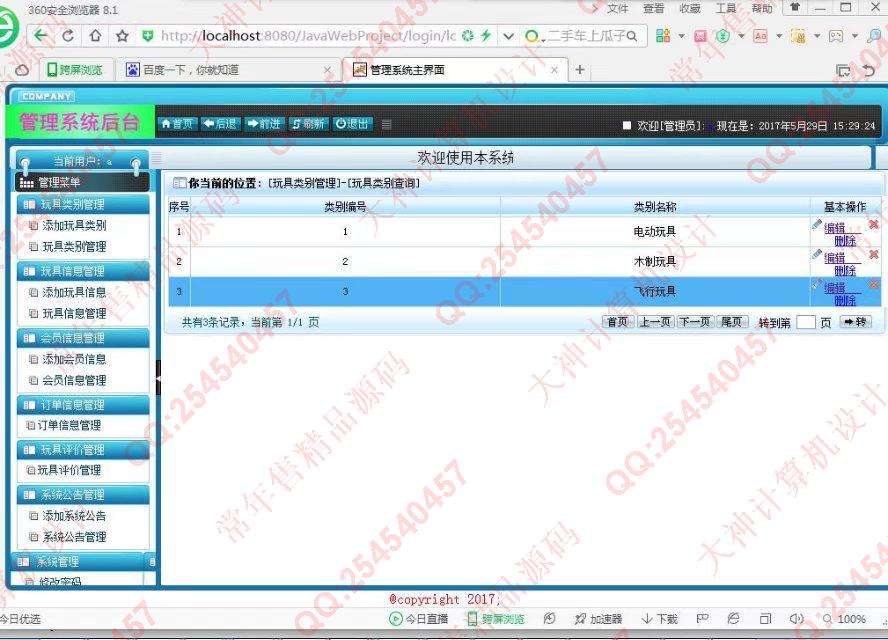The image size is (888, 640).
Task: Select 飞行玩具 table cell
Action: click(x=655, y=292)
